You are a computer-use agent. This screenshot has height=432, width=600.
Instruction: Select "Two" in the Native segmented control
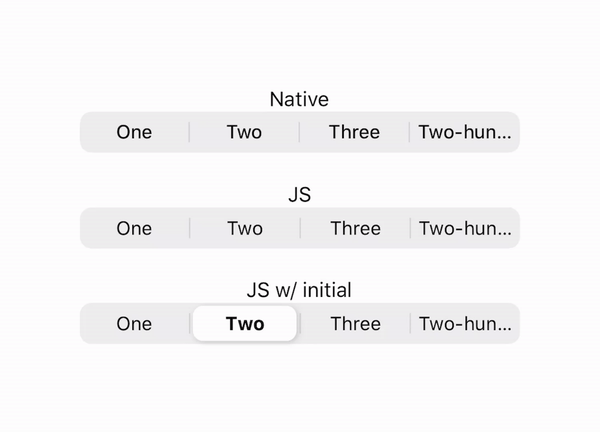(244, 132)
